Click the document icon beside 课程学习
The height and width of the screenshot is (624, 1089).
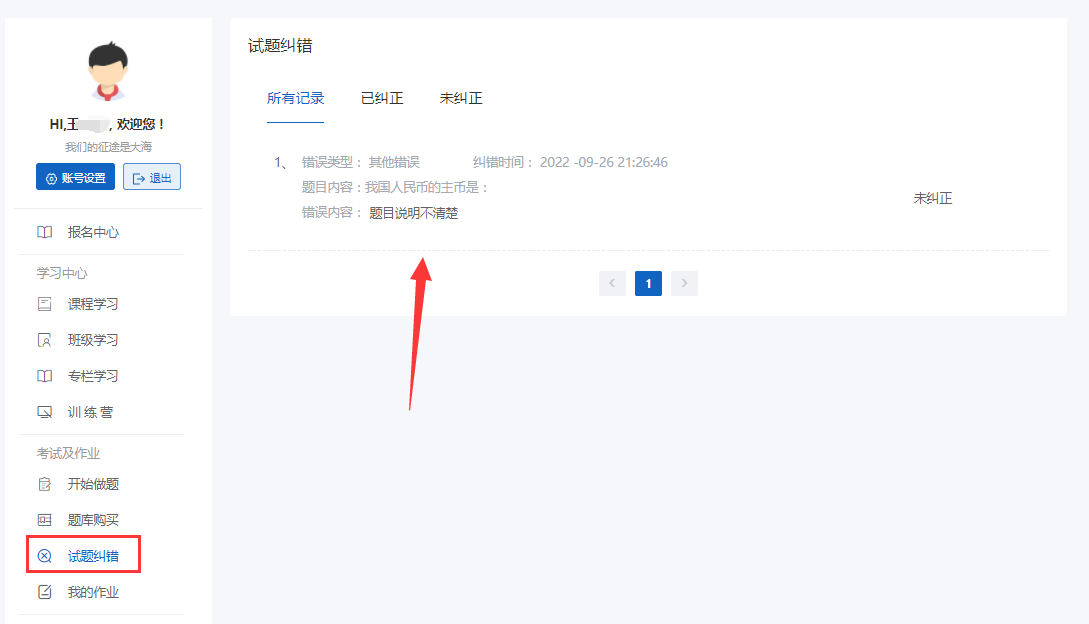click(44, 304)
